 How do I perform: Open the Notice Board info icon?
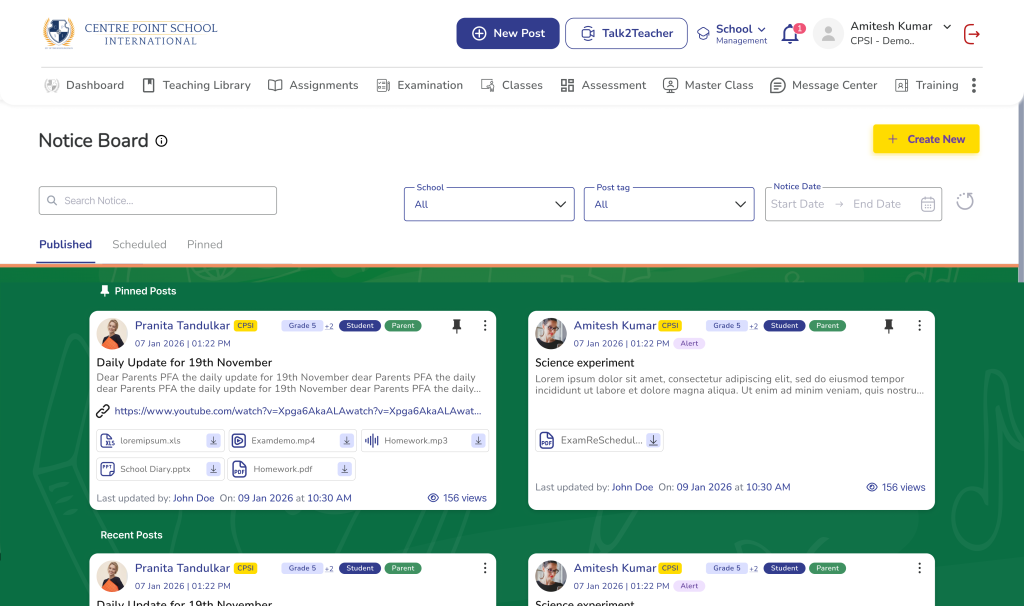coord(162,141)
